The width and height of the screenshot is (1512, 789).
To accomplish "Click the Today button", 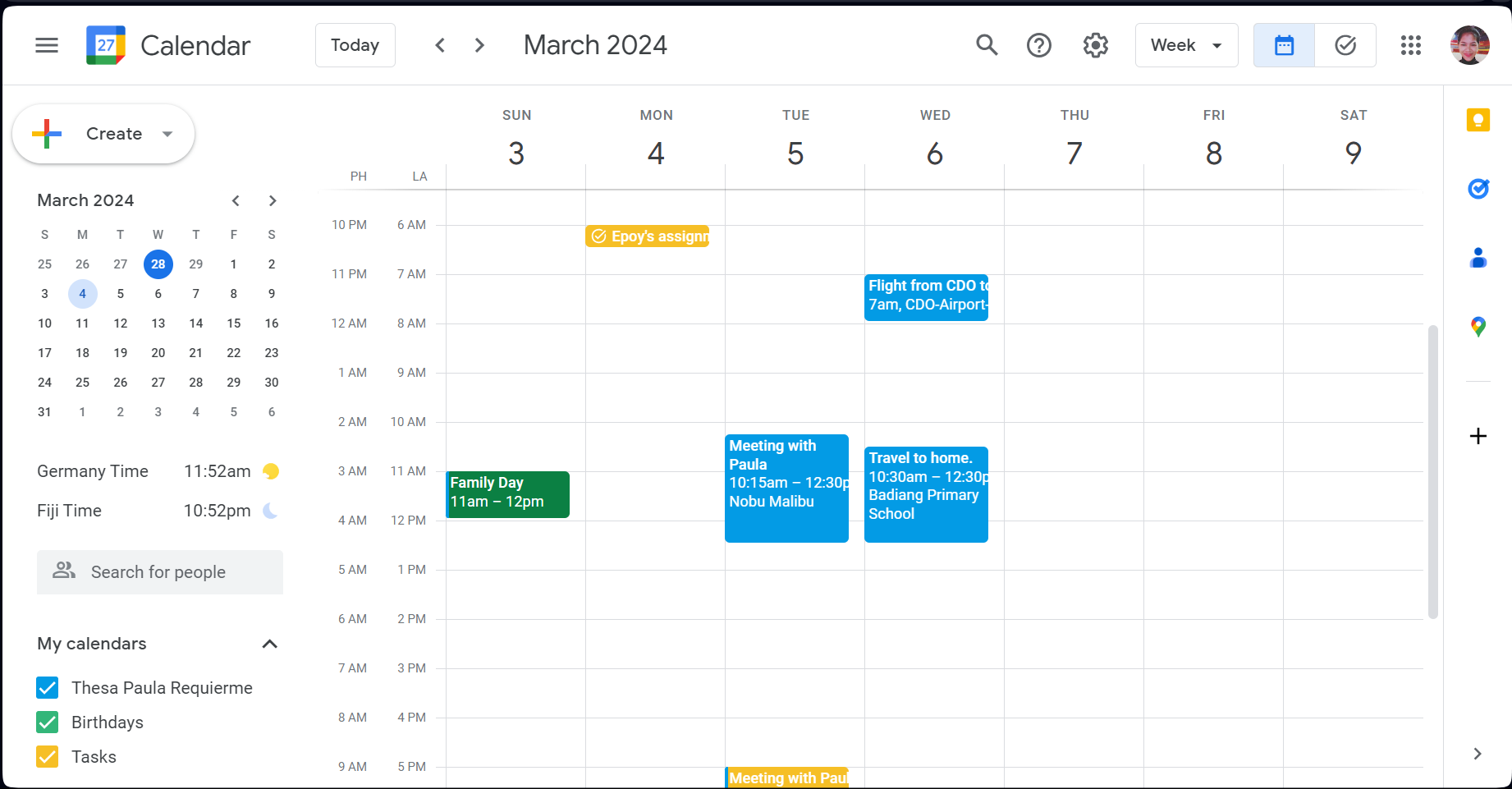I will click(355, 45).
